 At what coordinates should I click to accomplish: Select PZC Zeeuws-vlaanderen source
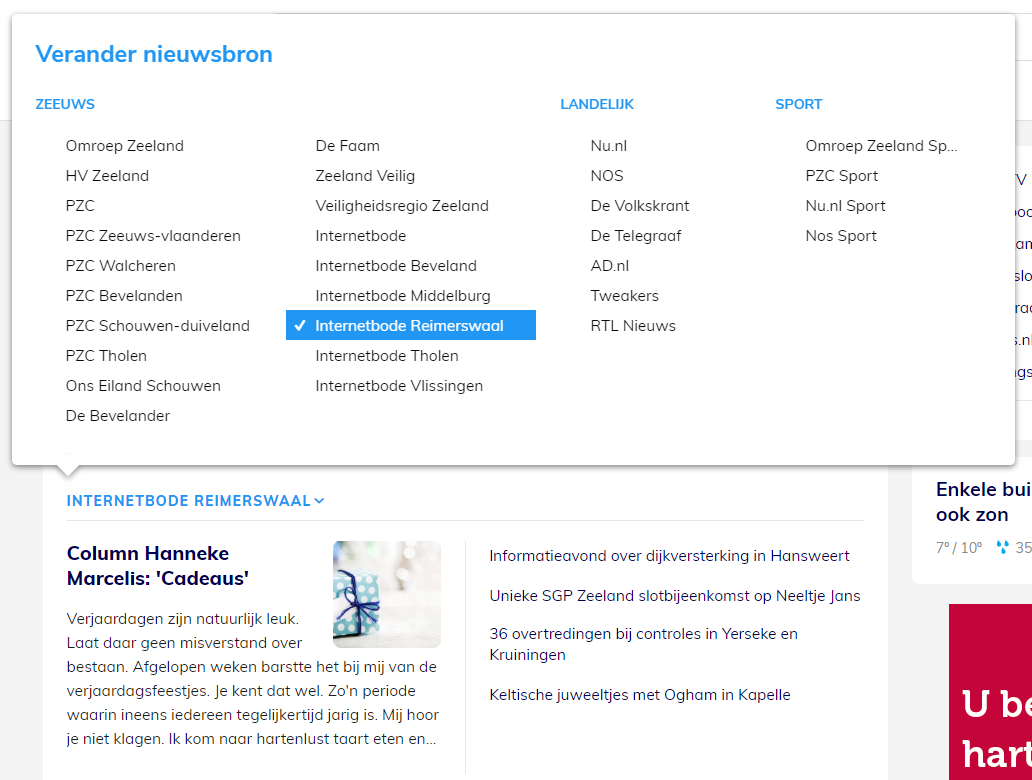[x=153, y=236]
